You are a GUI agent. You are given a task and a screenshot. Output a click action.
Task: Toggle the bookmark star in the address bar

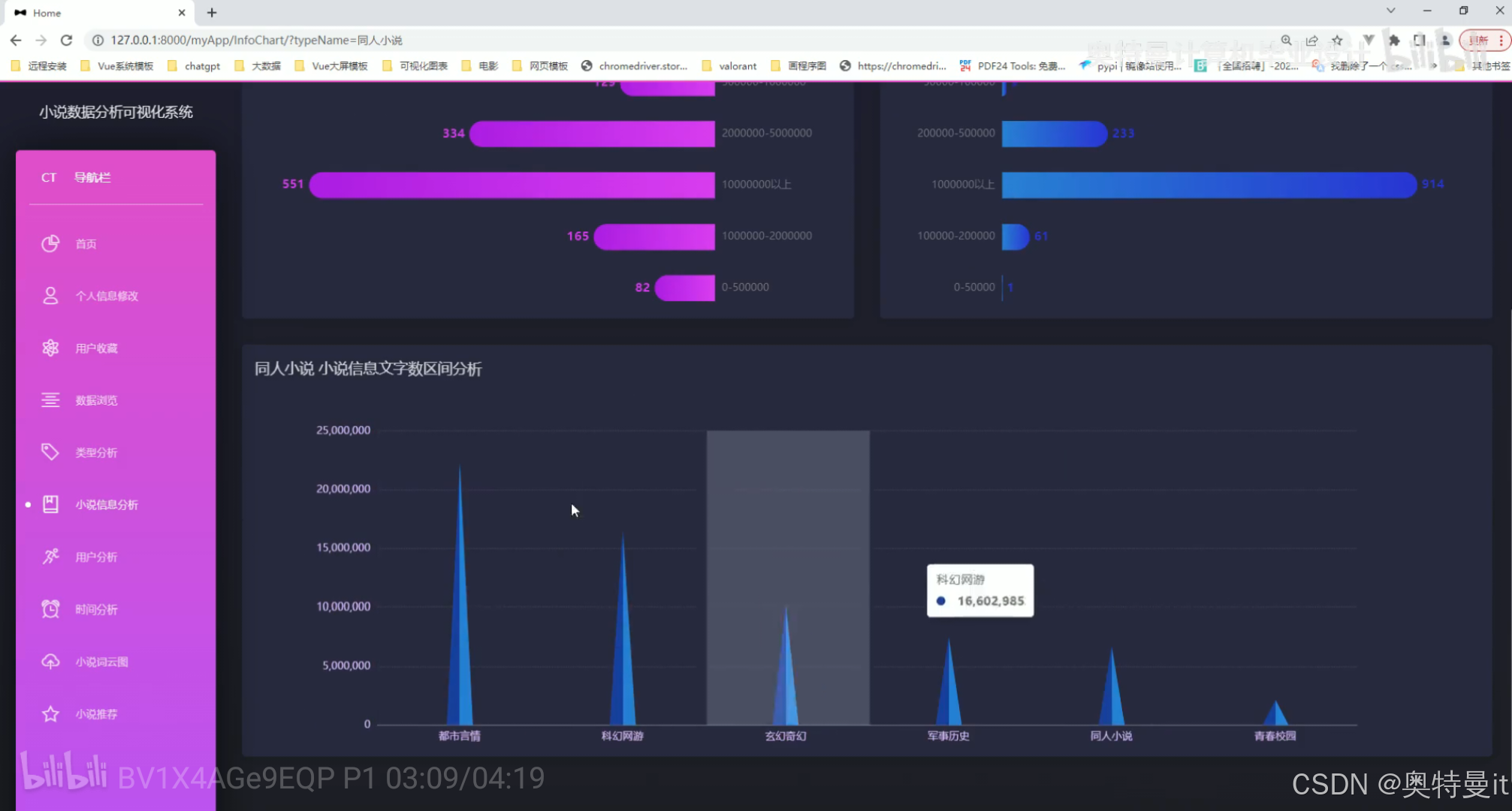1338,41
